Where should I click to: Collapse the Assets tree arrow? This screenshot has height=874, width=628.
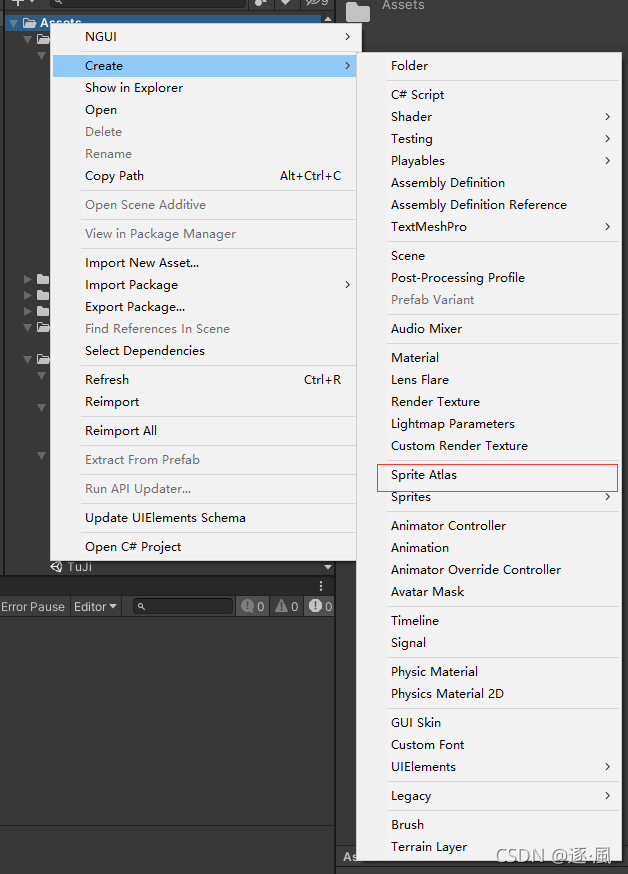tap(13, 23)
